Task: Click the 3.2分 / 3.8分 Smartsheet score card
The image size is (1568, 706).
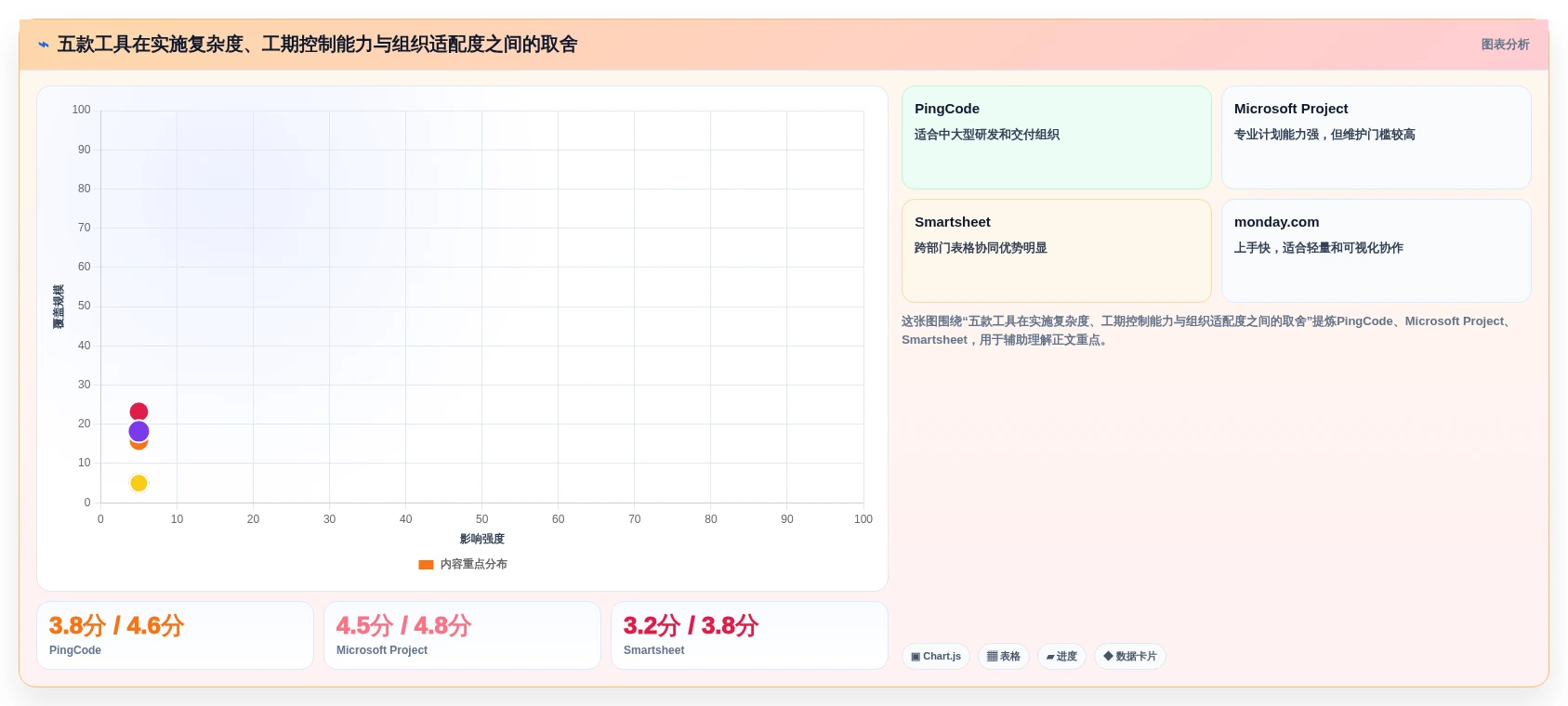Action: [749, 635]
